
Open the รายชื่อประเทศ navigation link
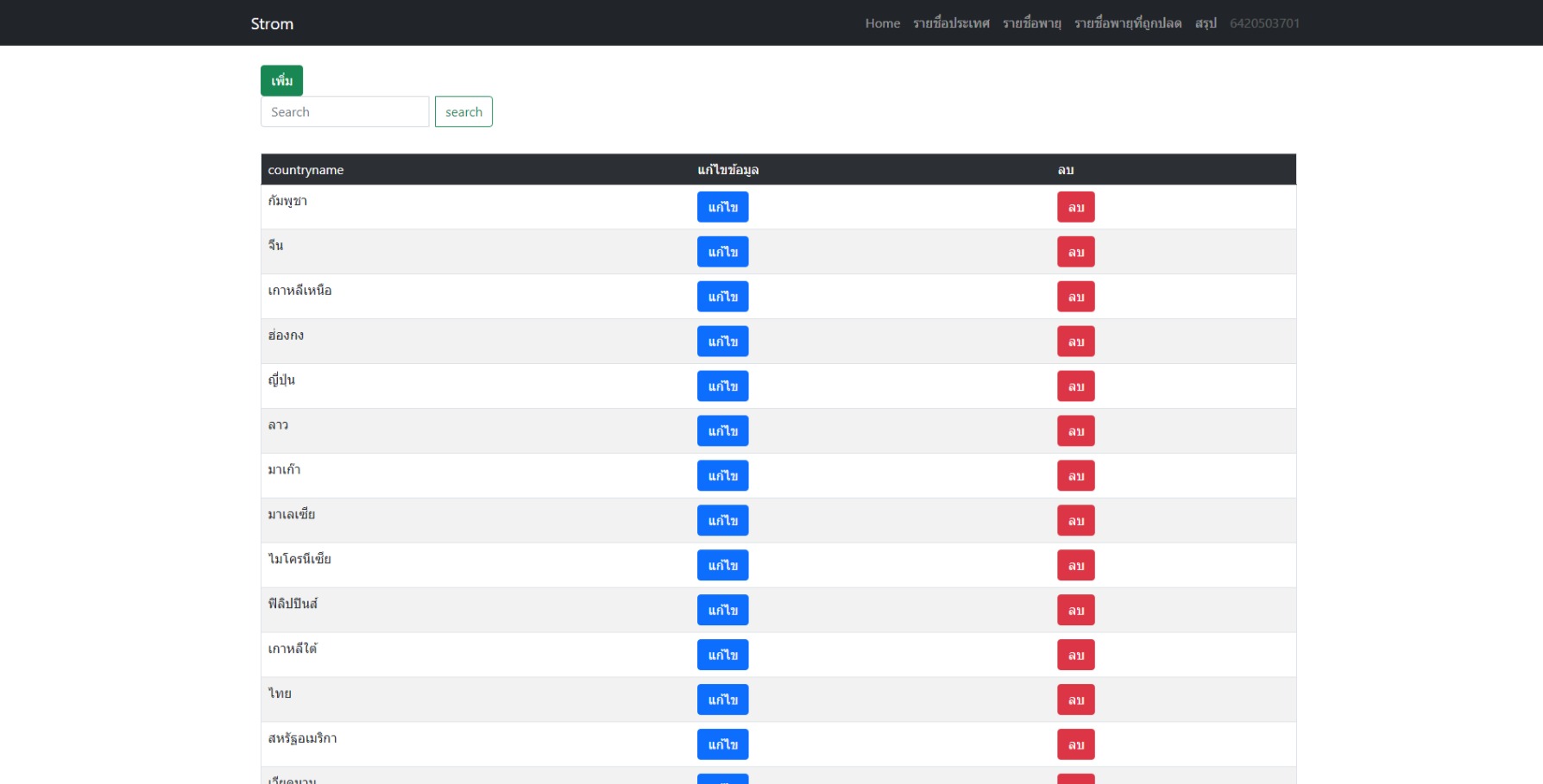(952, 23)
